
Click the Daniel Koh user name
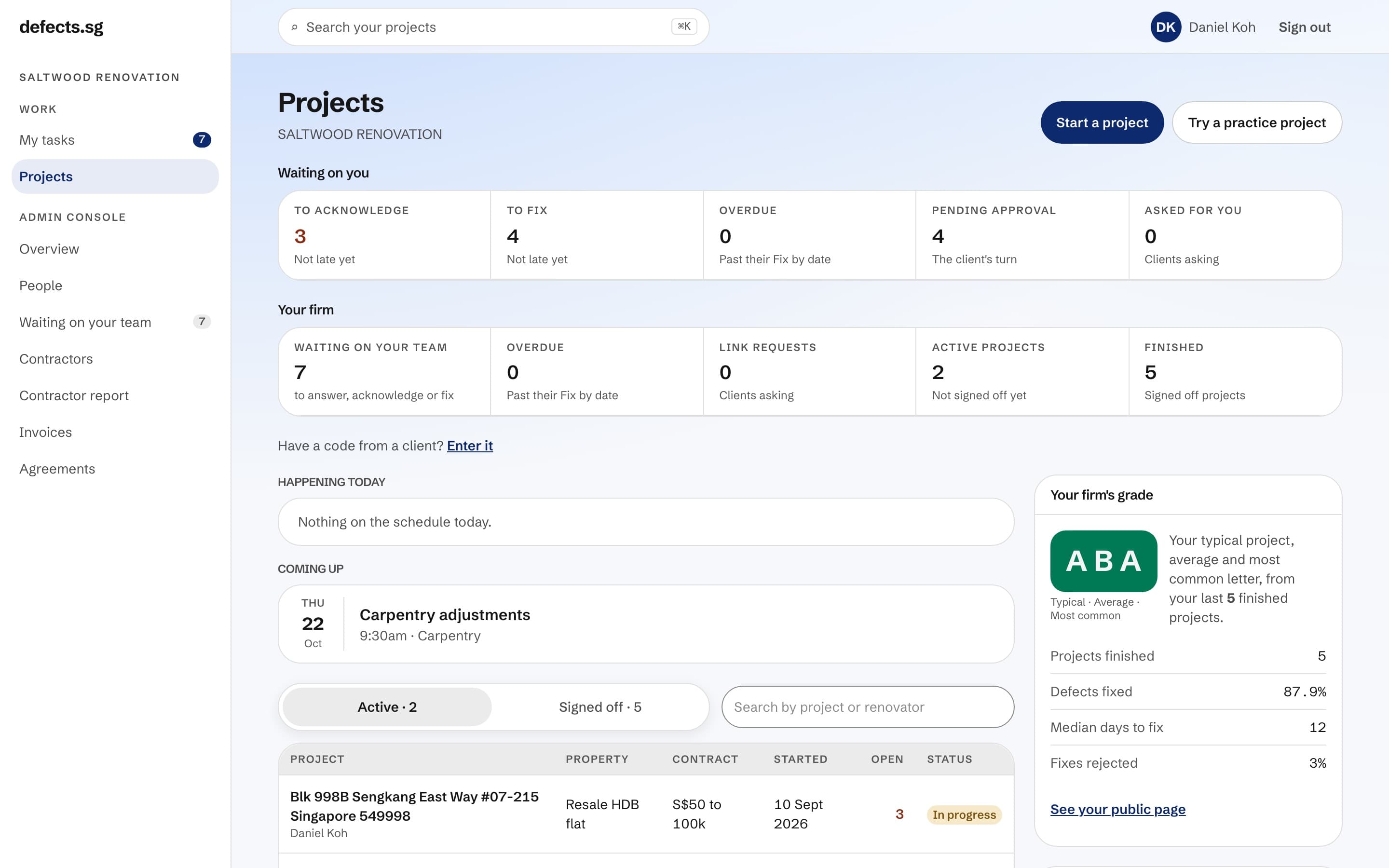(1222, 27)
